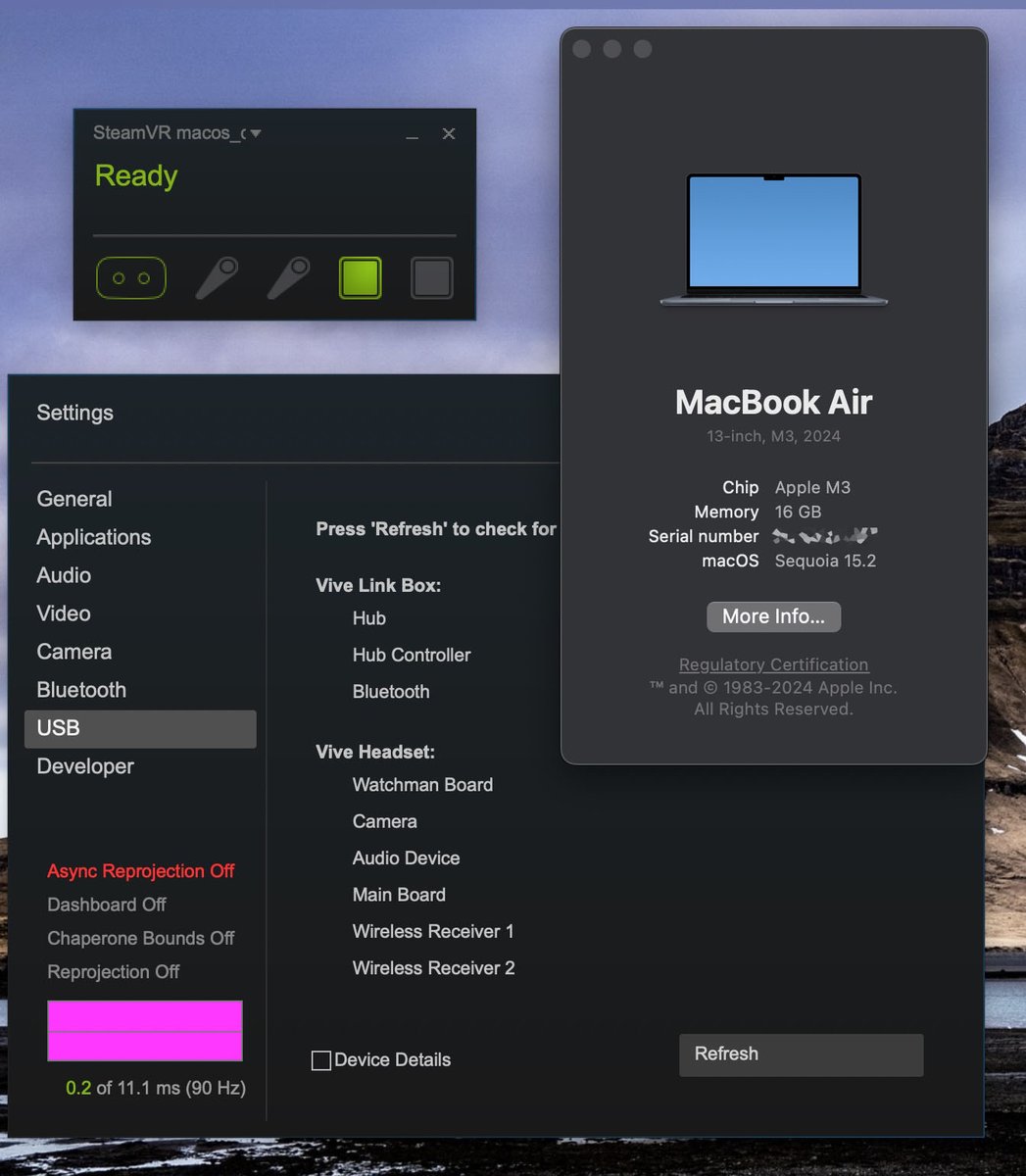Click the MacBook Air laptop image
1026x1176 pixels.
click(774, 240)
